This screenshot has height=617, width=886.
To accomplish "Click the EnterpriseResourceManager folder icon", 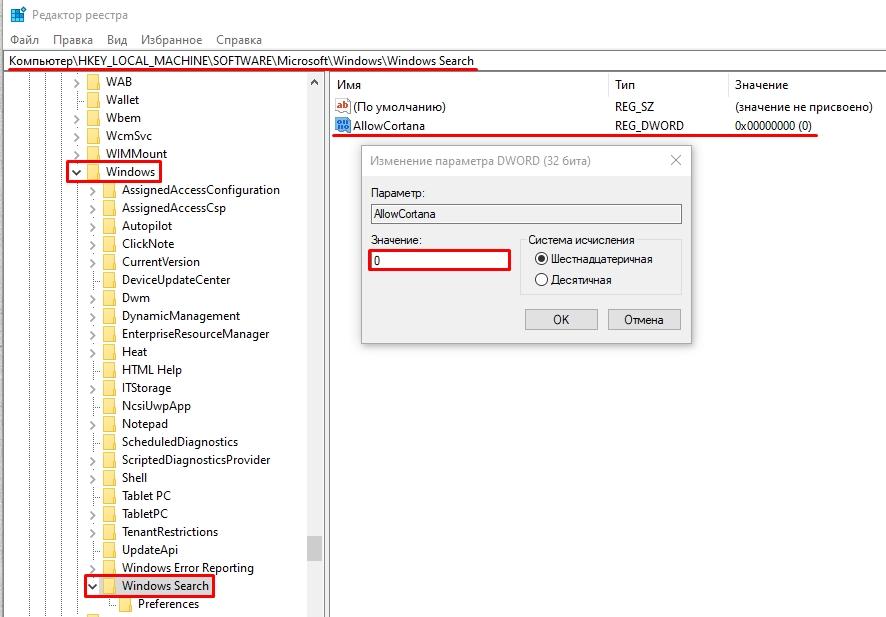I will click(110, 334).
